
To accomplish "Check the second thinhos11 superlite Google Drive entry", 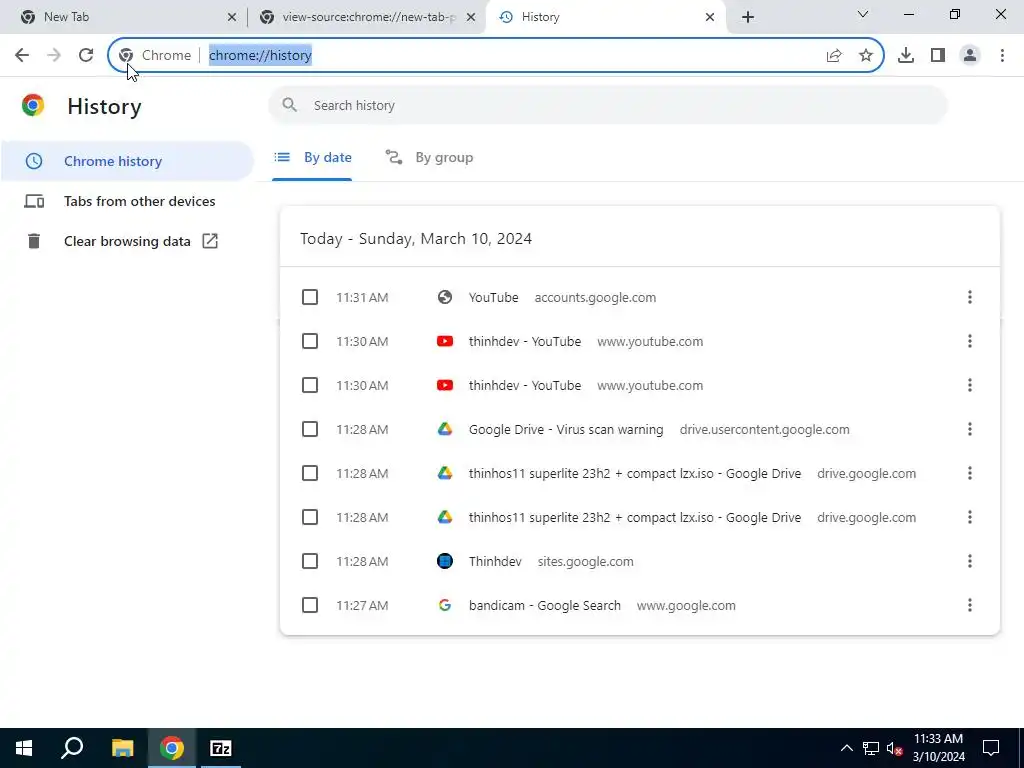I will point(310,517).
